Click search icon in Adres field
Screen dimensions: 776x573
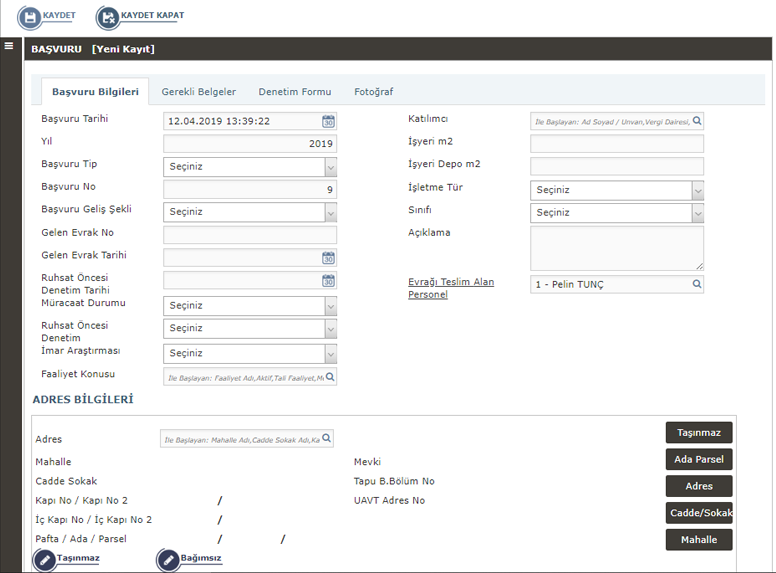coord(326,439)
